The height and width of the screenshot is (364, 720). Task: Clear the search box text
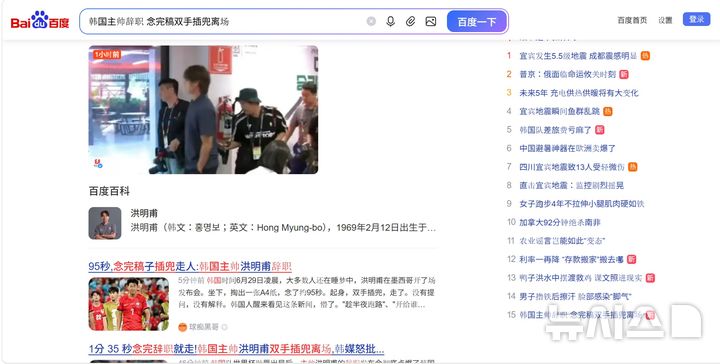click(371, 21)
